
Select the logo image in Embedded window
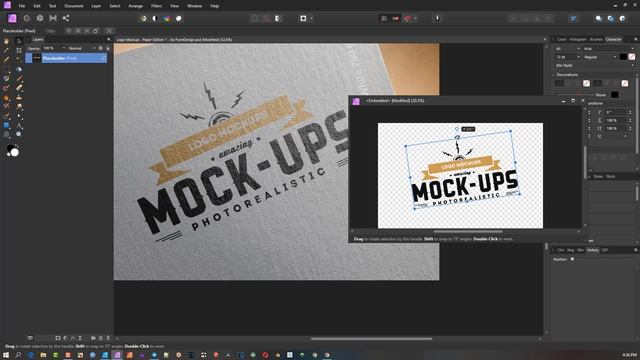463,171
